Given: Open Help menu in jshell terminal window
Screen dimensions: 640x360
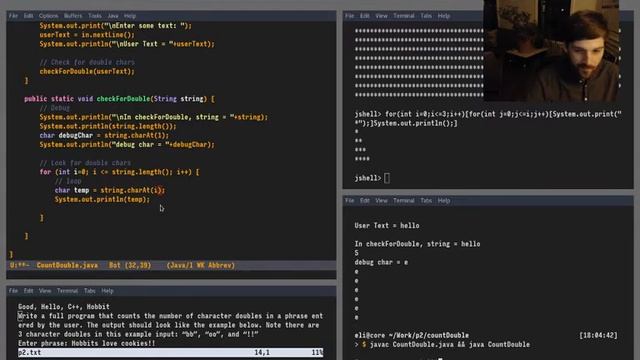Looking at the screenshot, I should (444, 16).
